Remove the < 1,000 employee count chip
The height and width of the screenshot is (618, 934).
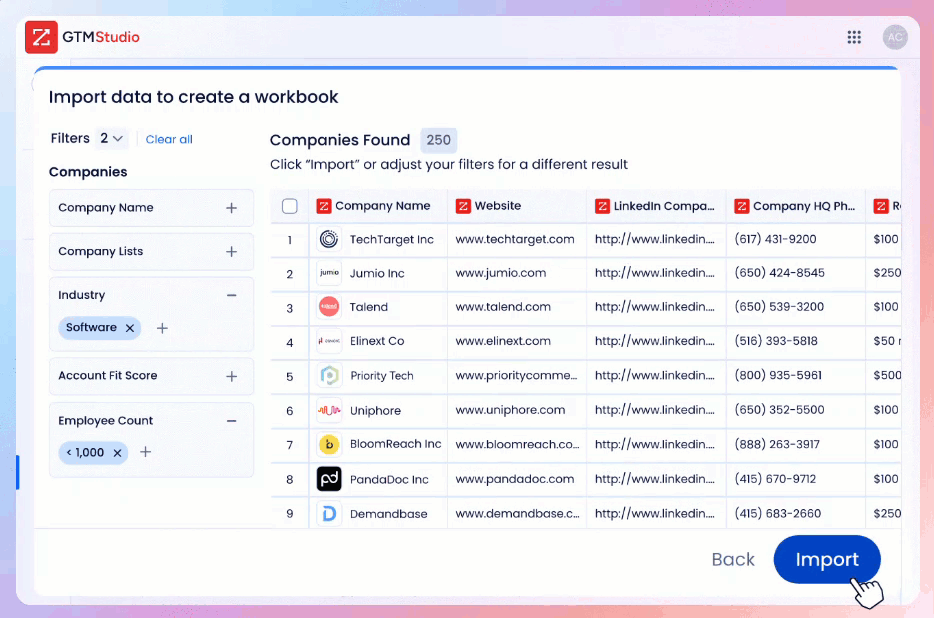click(x=117, y=453)
